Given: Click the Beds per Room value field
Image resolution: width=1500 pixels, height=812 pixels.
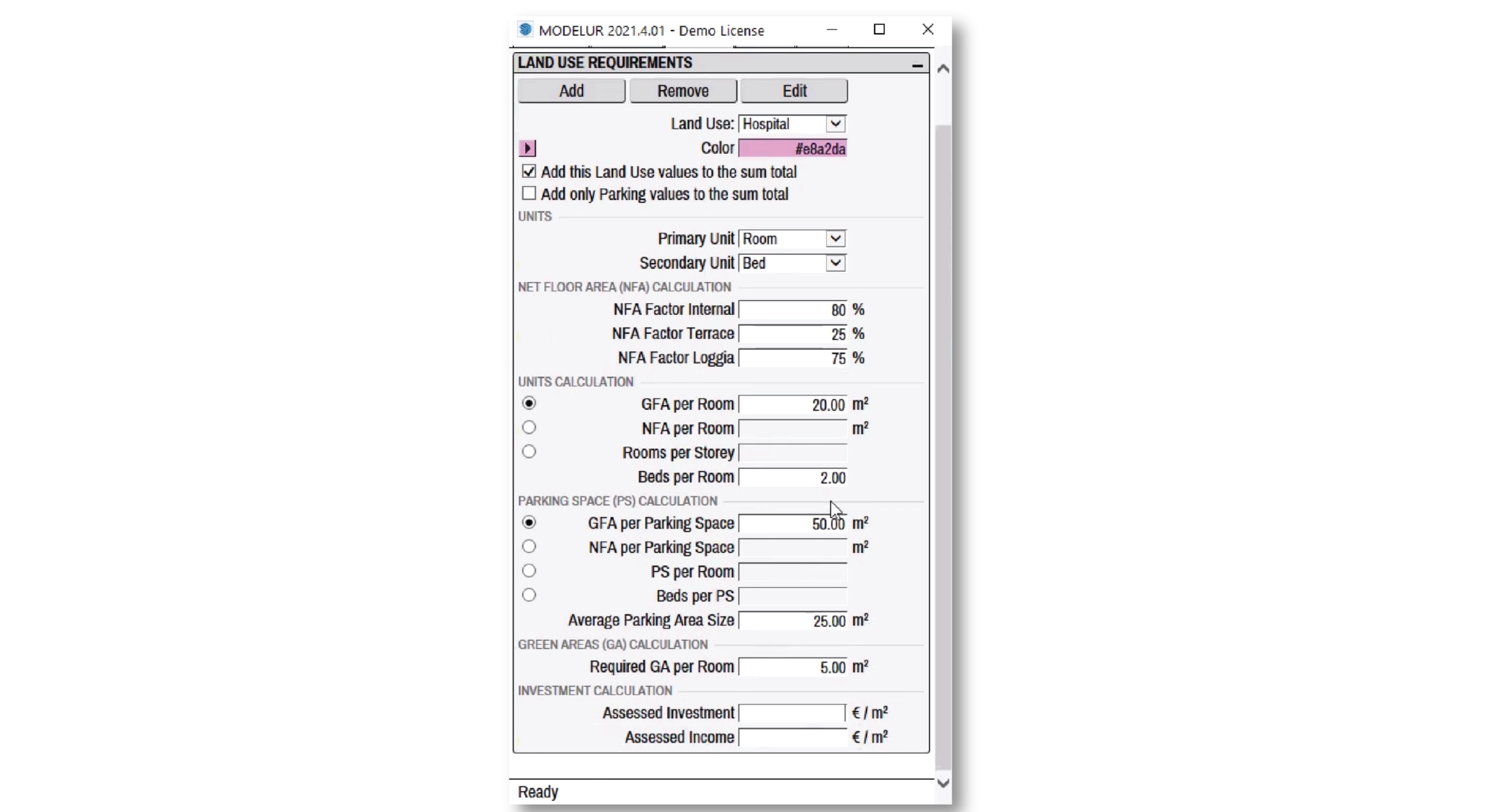Looking at the screenshot, I should coord(792,477).
